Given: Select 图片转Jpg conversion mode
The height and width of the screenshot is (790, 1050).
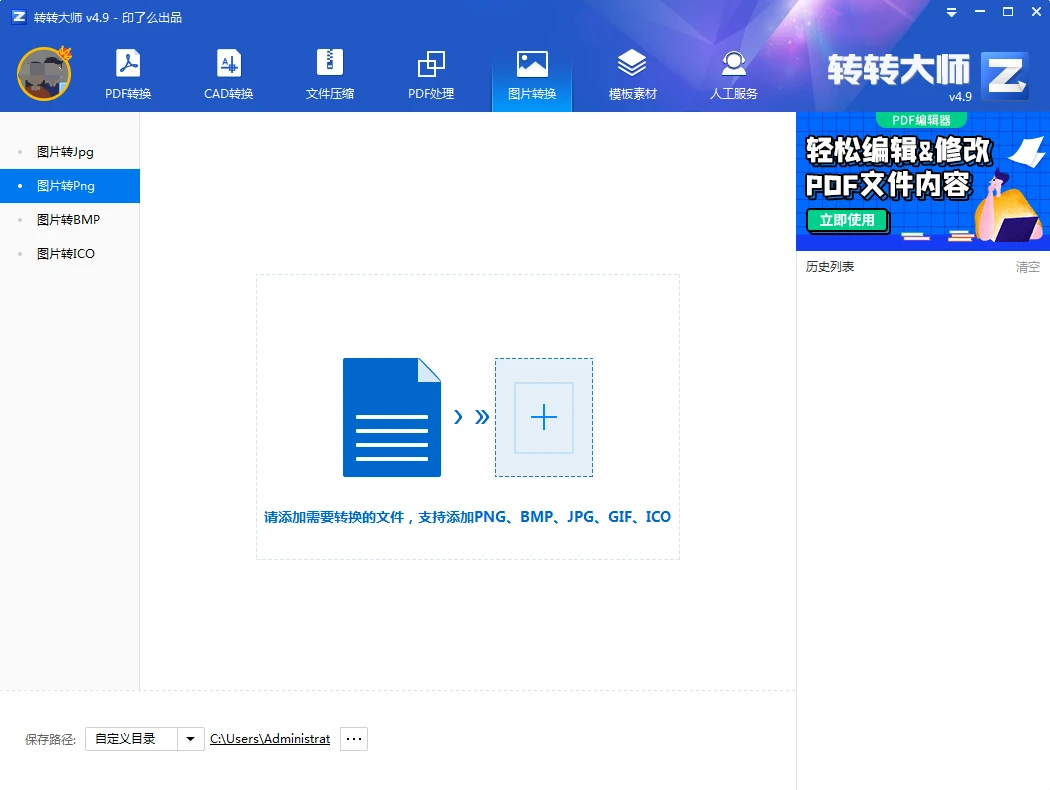Looking at the screenshot, I should (67, 151).
